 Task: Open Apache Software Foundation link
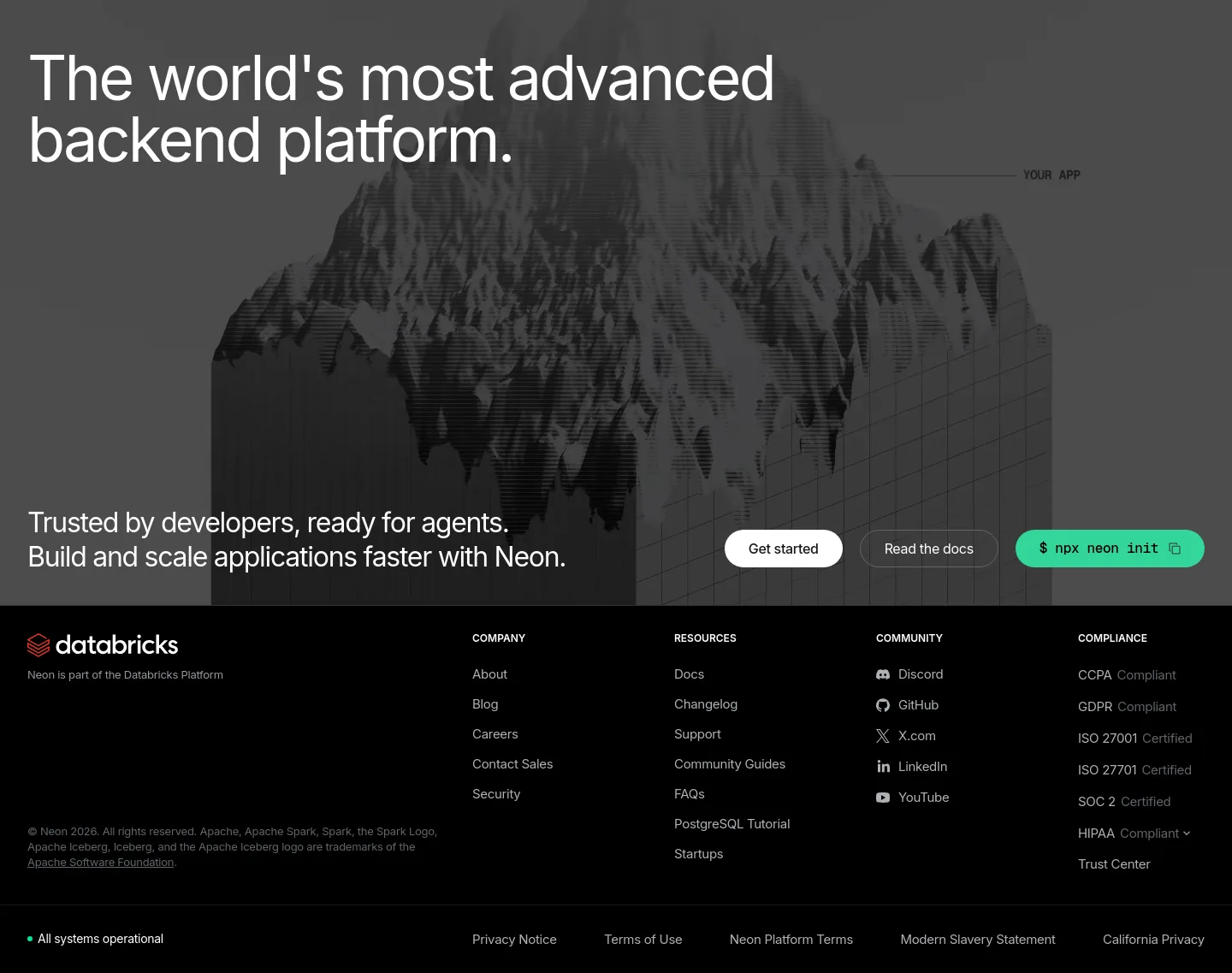coord(100,863)
